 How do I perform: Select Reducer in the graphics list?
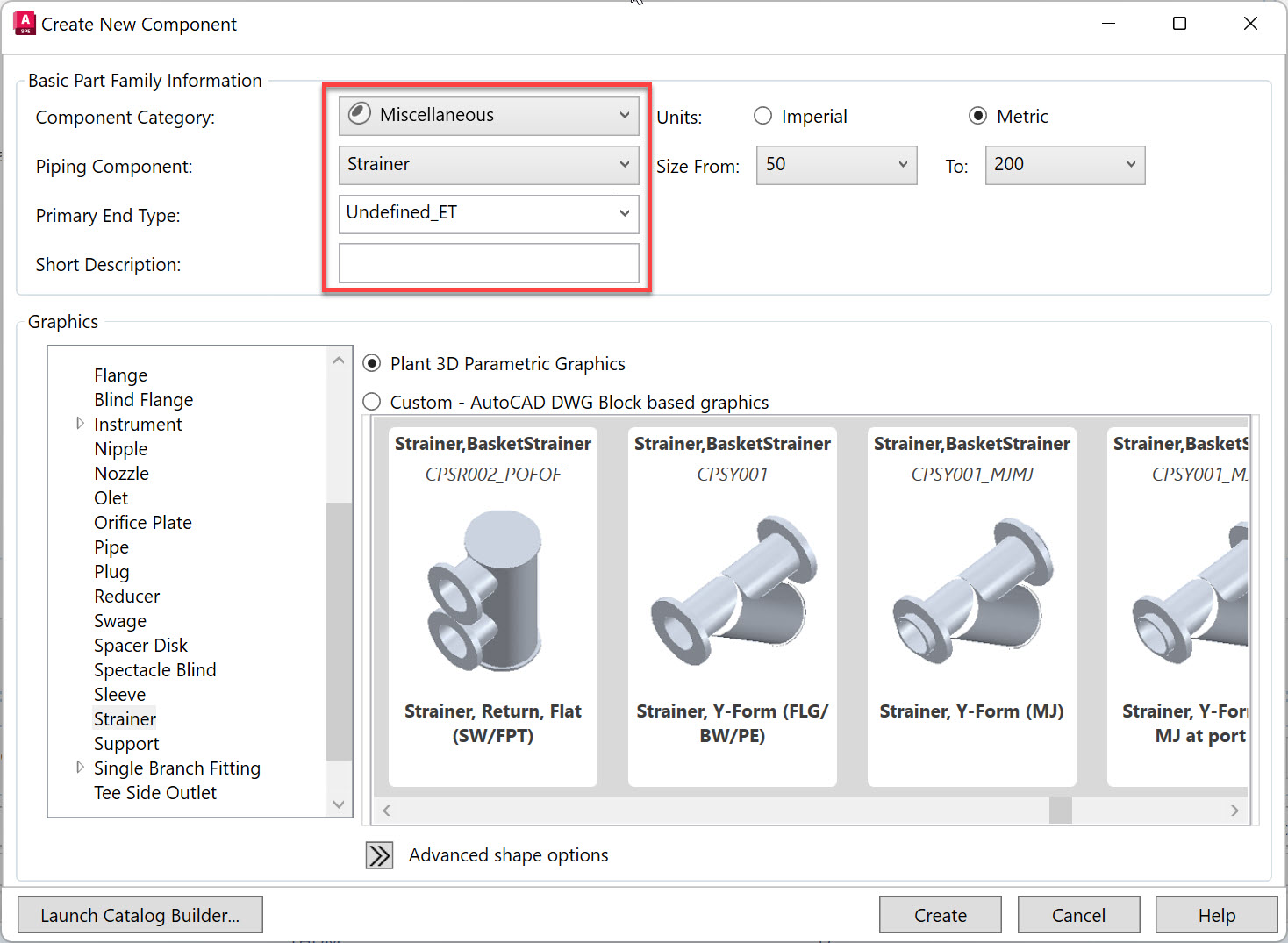126,596
